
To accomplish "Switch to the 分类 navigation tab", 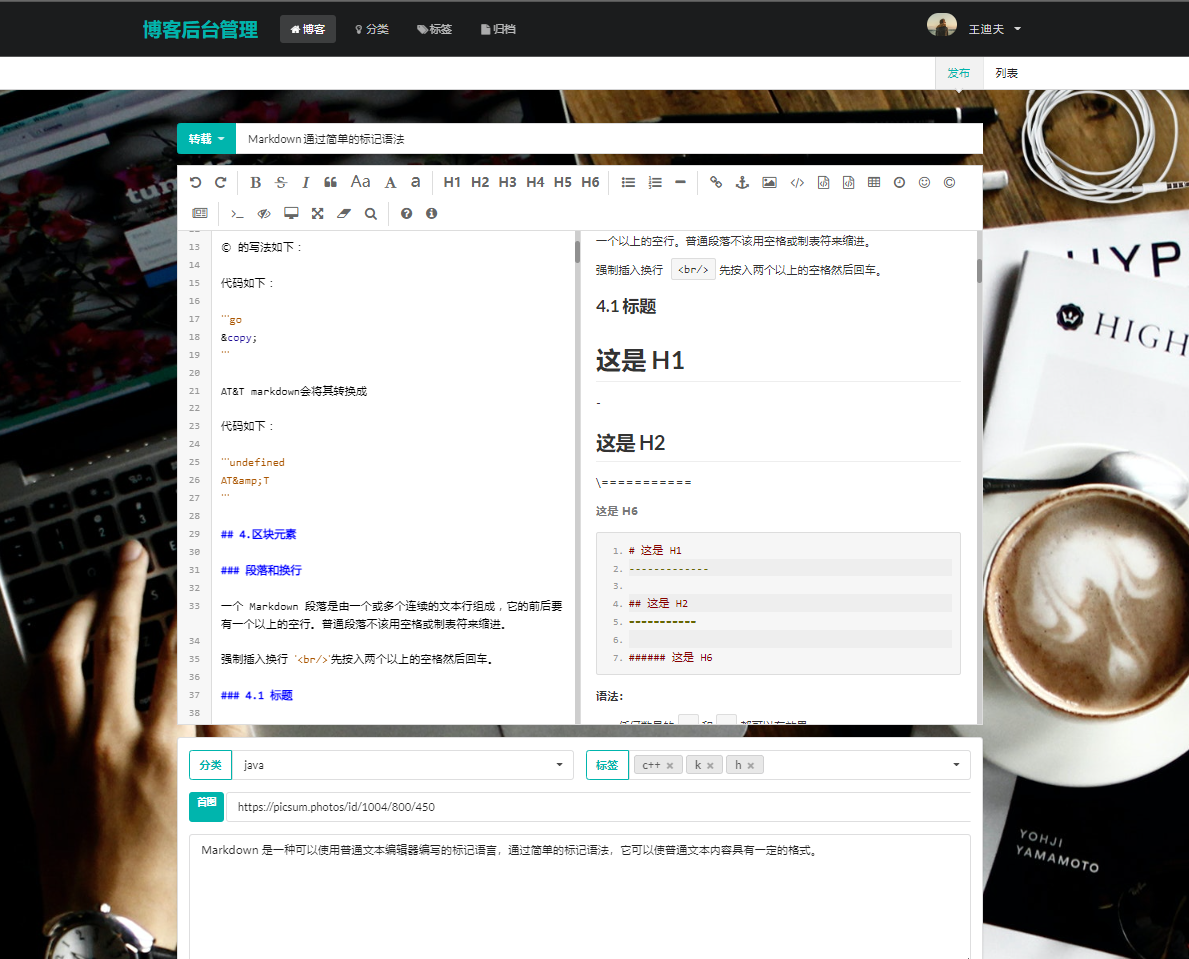I will 372,29.
